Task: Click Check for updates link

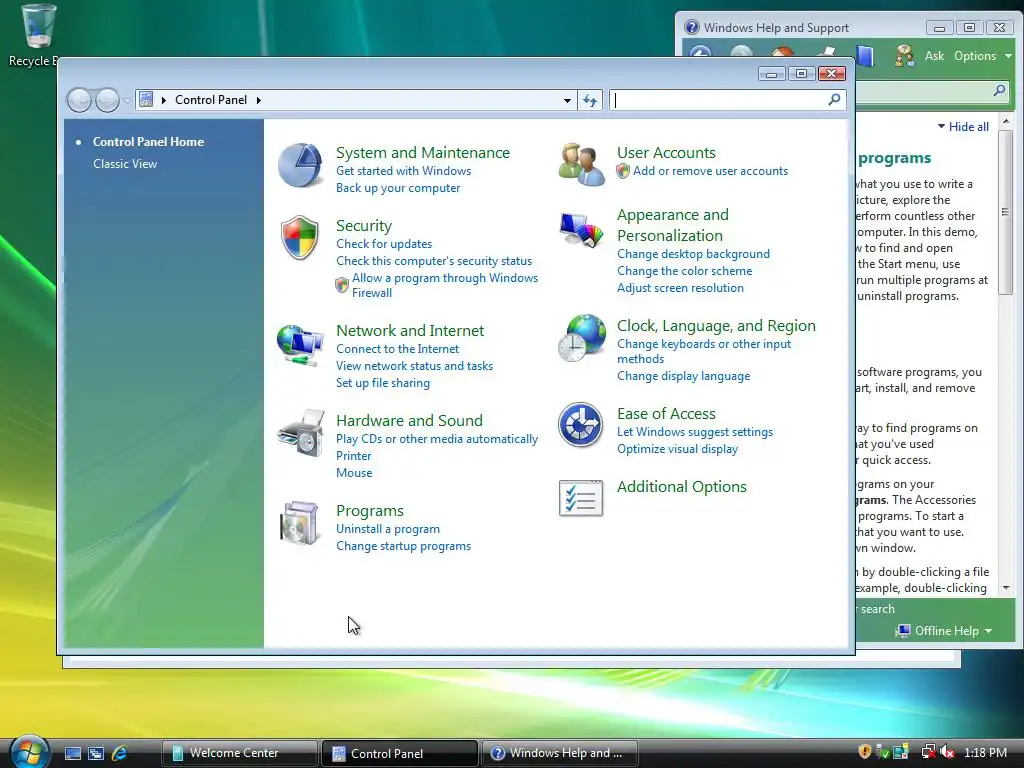Action: point(384,244)
